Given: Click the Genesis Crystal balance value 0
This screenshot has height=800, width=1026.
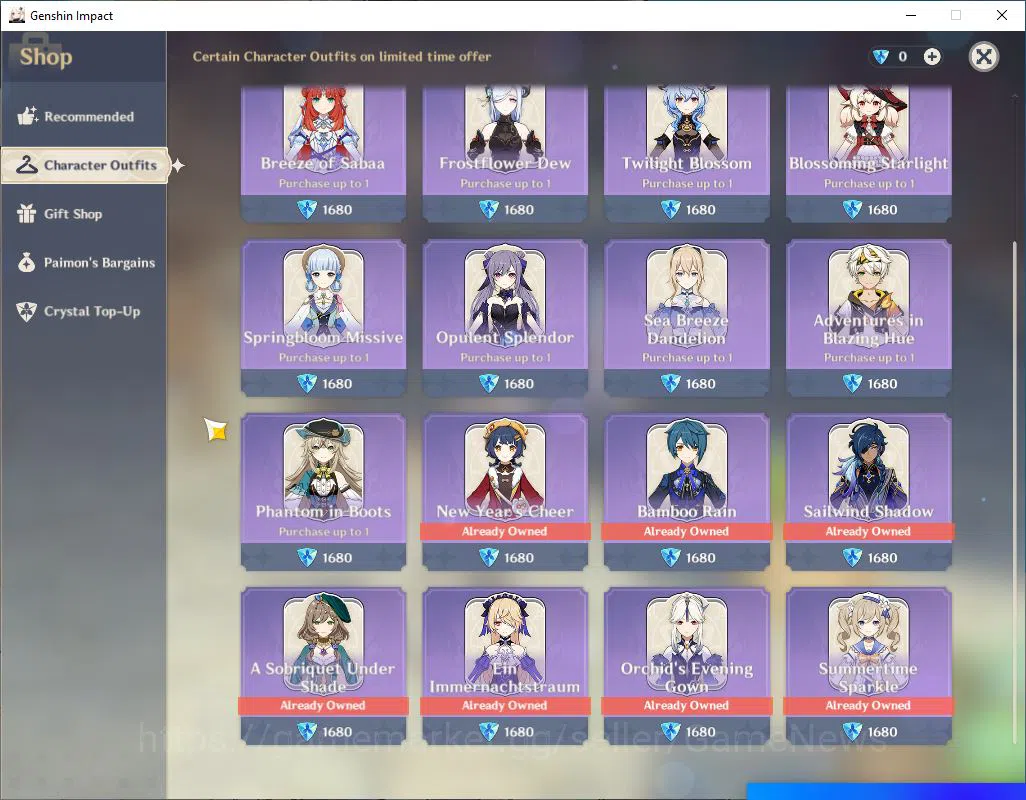Looking at the screenshot, I should click(902, 57).
